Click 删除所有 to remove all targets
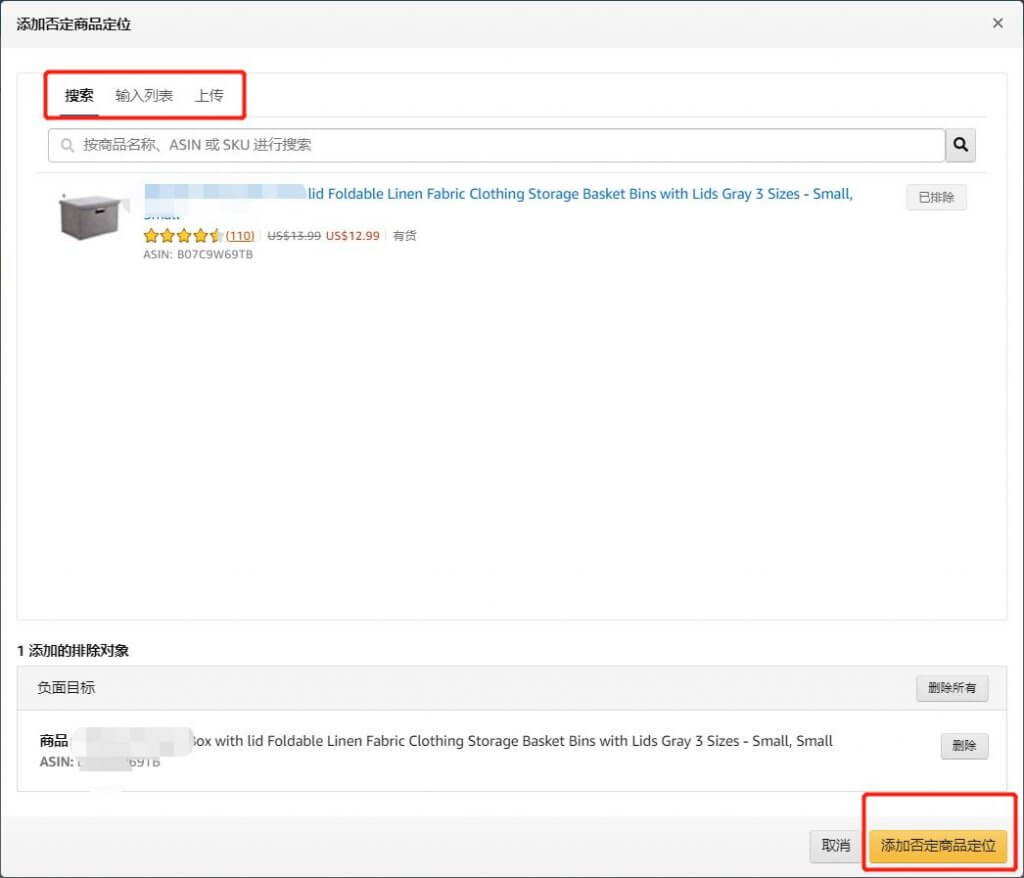The height and width of the screenshot is (878, 1024). pos(952,688)
